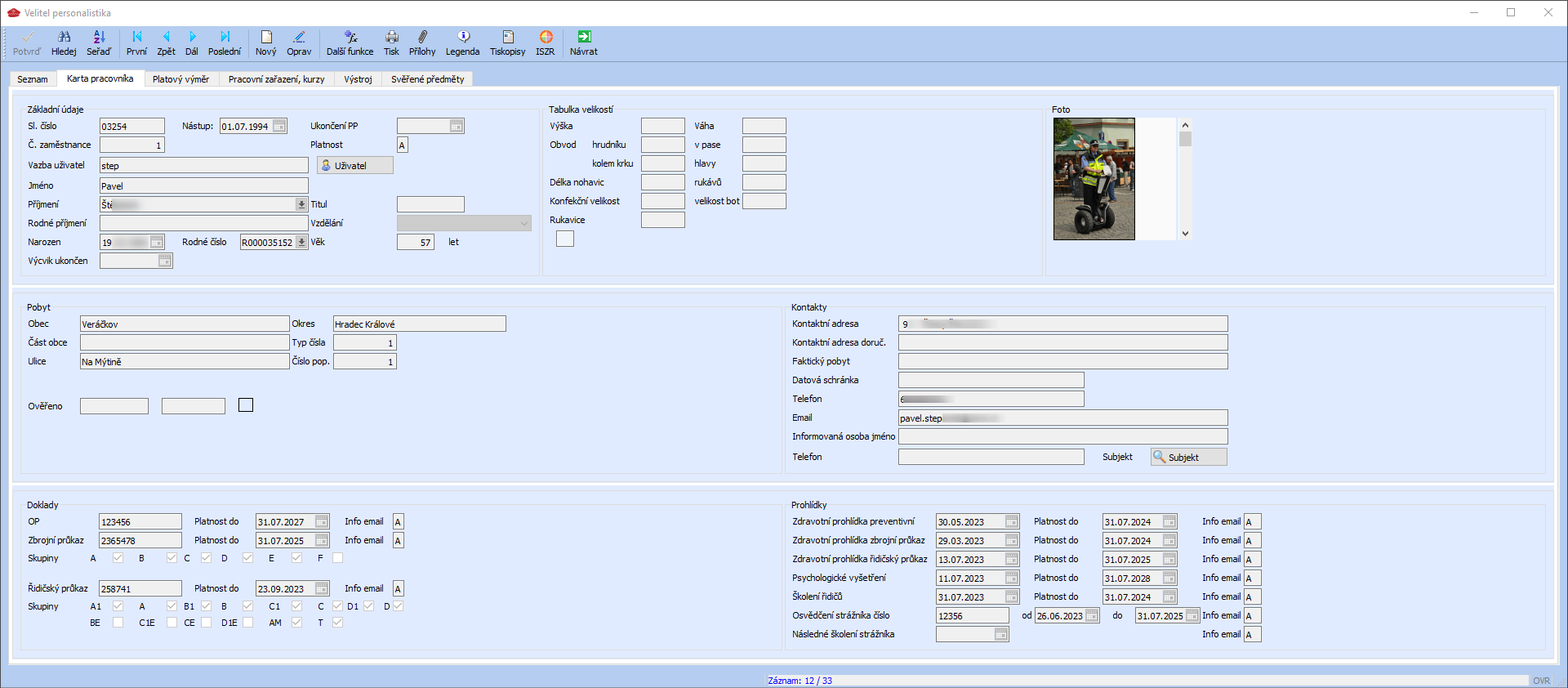Viewport: 1568px width, 688px height.
Task: Open calendar for OP Platnost do
Action: pyautogui.click(x=322, y=521)
